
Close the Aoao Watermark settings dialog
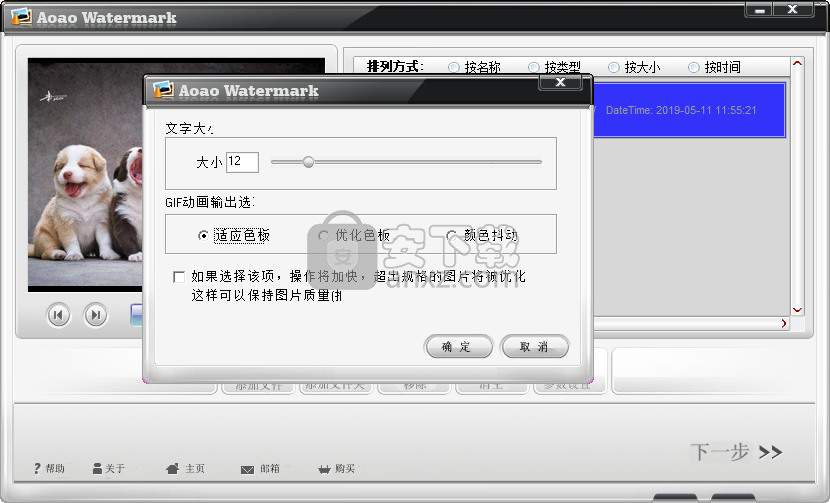click(x=560, y=82)
